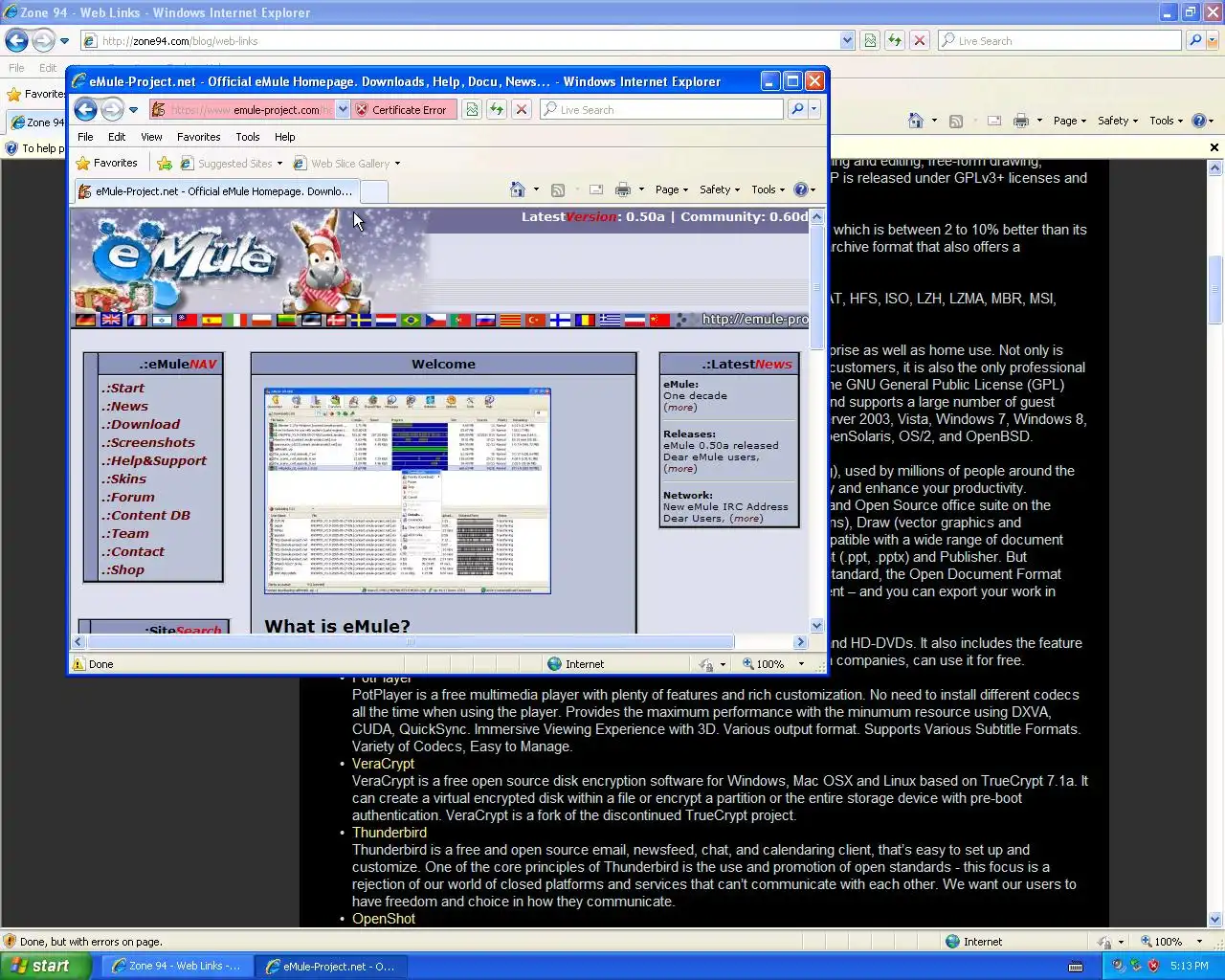Click the eMule screenshot thumbnail under Welcome
Image resolution: width=1225 pixels, height=980 pixels.
point(408,491)
